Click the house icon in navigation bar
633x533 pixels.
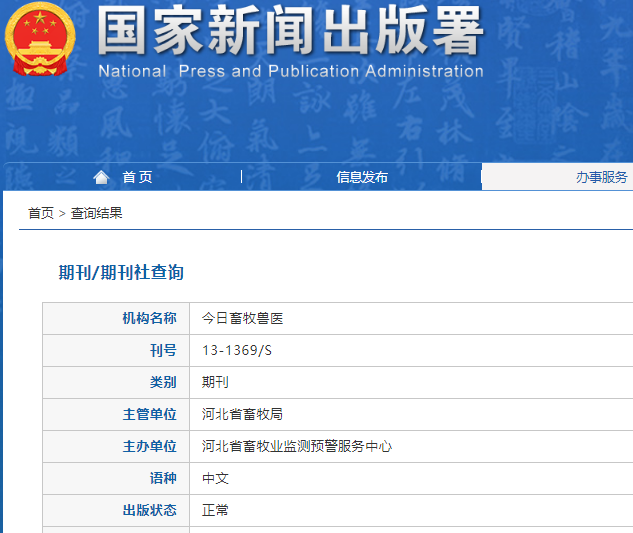pos(100,177)
